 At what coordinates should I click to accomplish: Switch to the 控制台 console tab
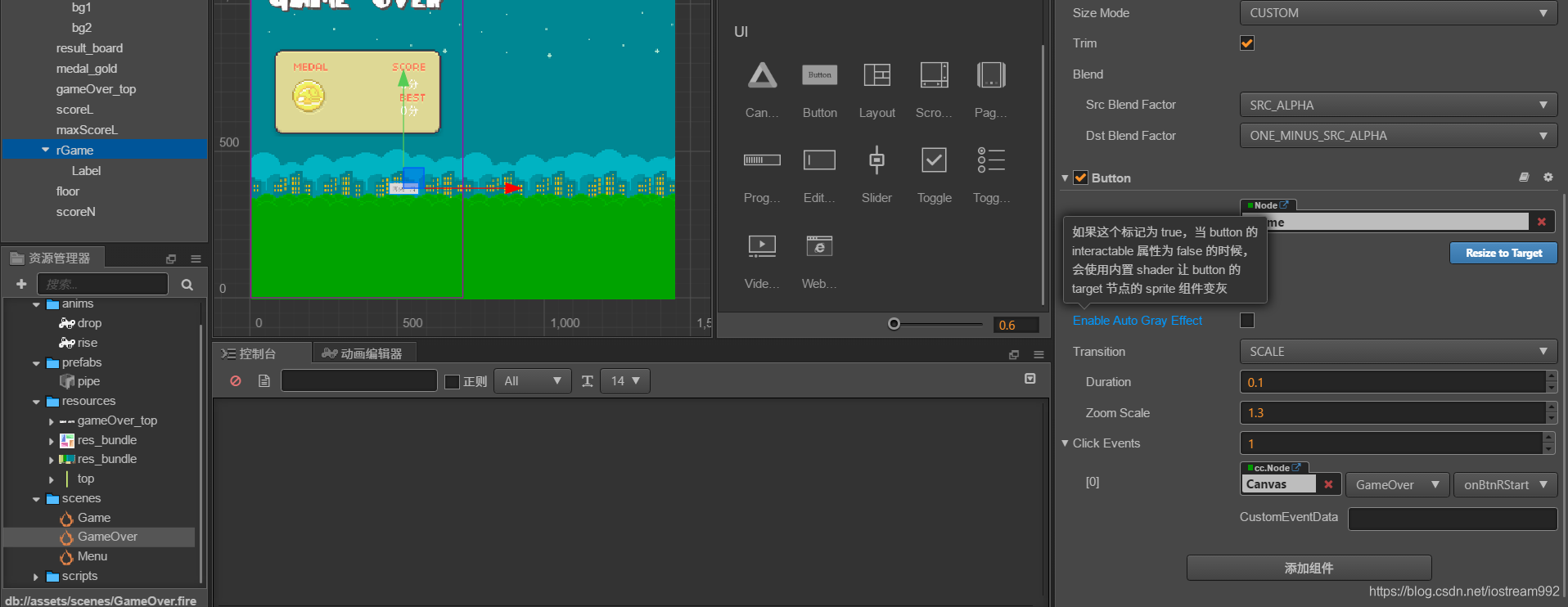262,353
